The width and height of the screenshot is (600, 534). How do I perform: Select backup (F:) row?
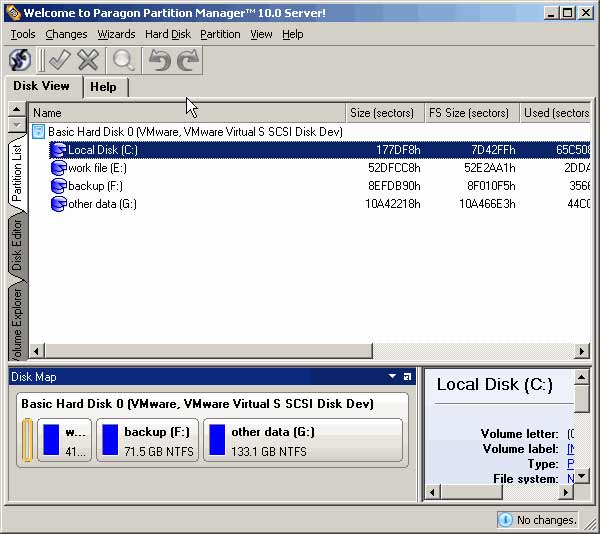pyautogui.click(x=320, y=186)
